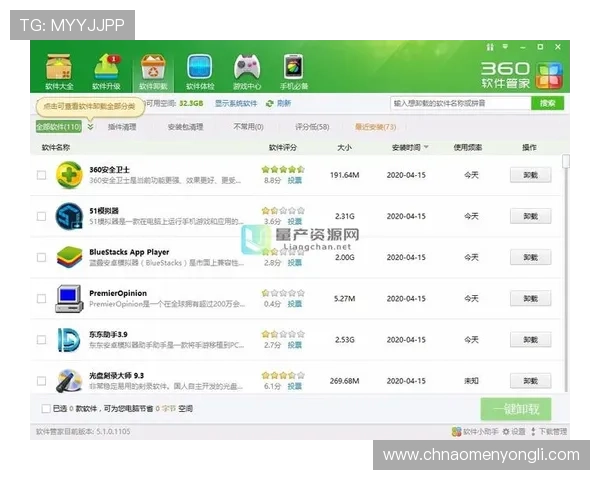Expand the 全部软件 category chevron
Screen dimensions: 600x480
tap(90, 127)
